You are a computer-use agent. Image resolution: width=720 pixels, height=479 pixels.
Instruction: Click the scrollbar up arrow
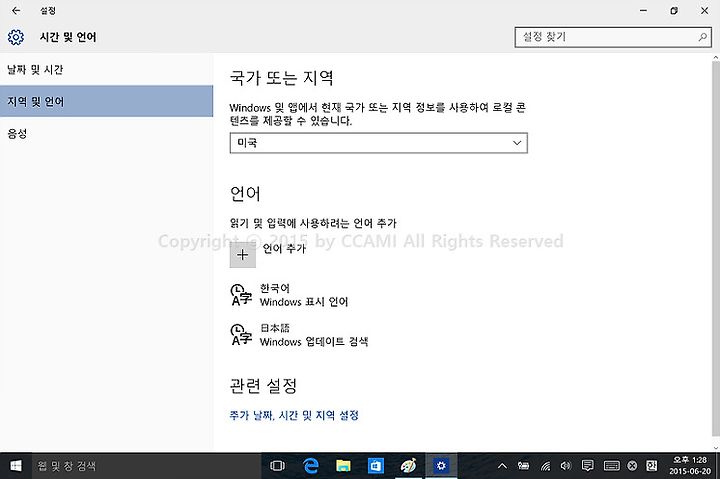click(715, 57)
